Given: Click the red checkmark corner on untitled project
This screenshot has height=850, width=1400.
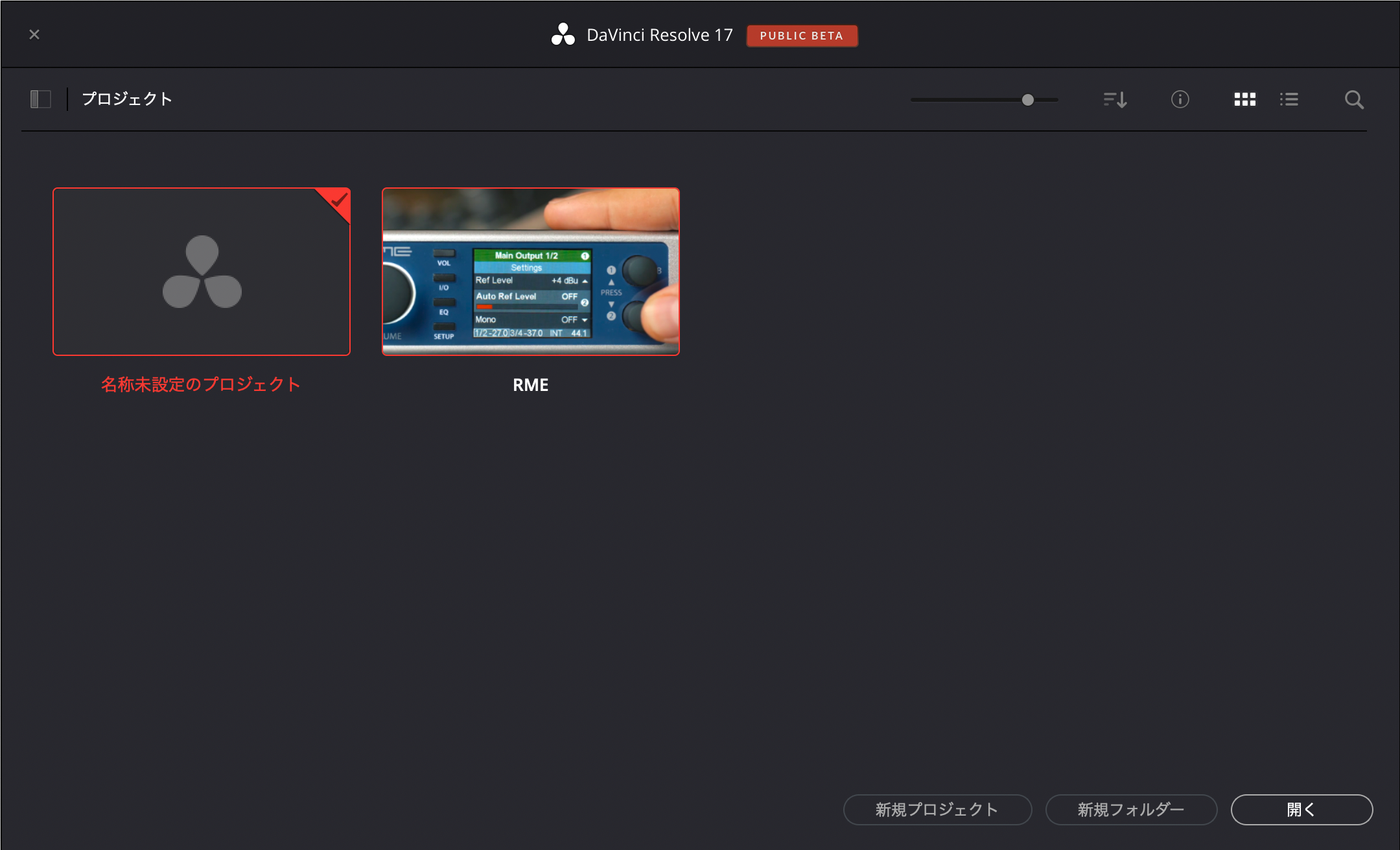Looking at the screenshot, I should [339, 200].
